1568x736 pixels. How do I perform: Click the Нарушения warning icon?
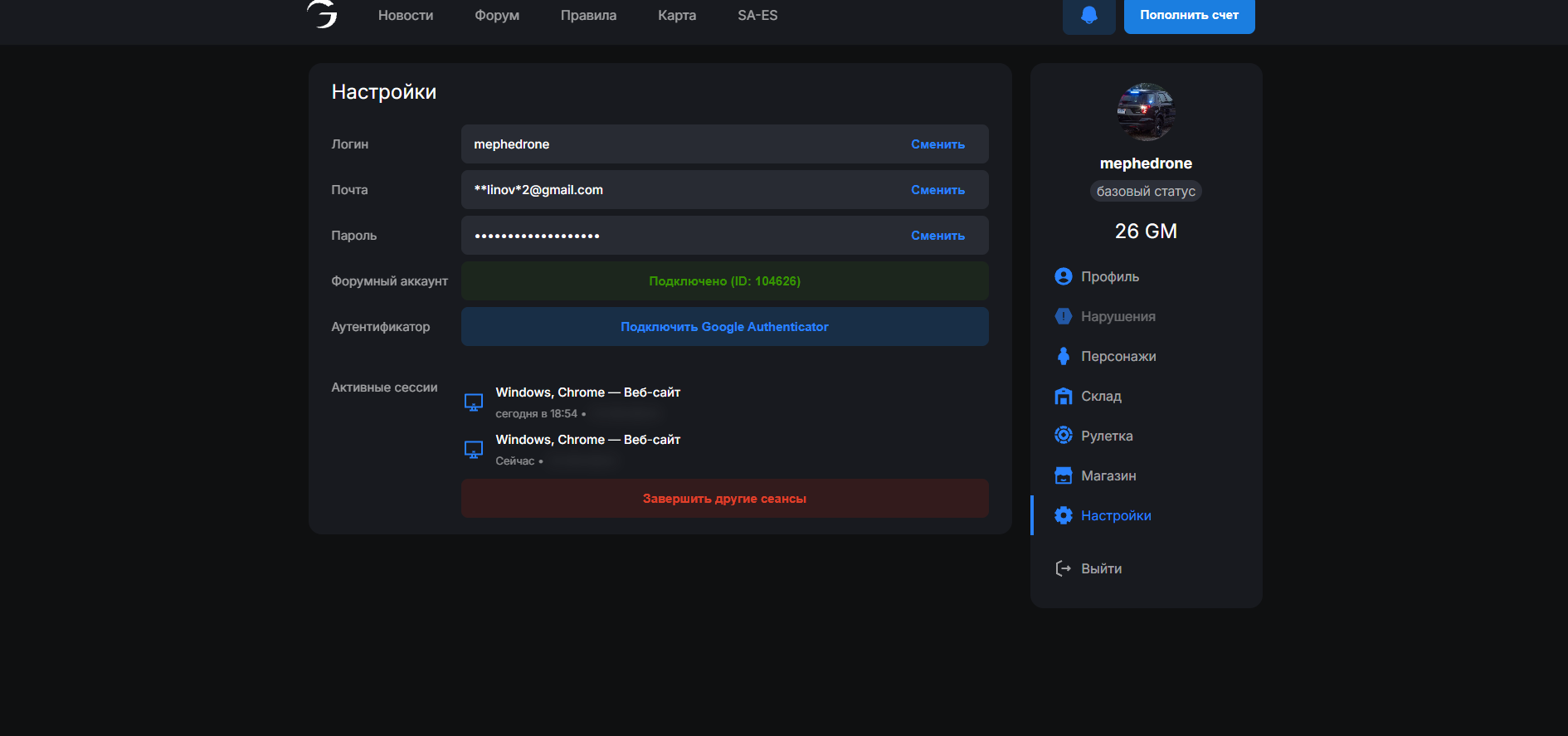click(1063, 316)
